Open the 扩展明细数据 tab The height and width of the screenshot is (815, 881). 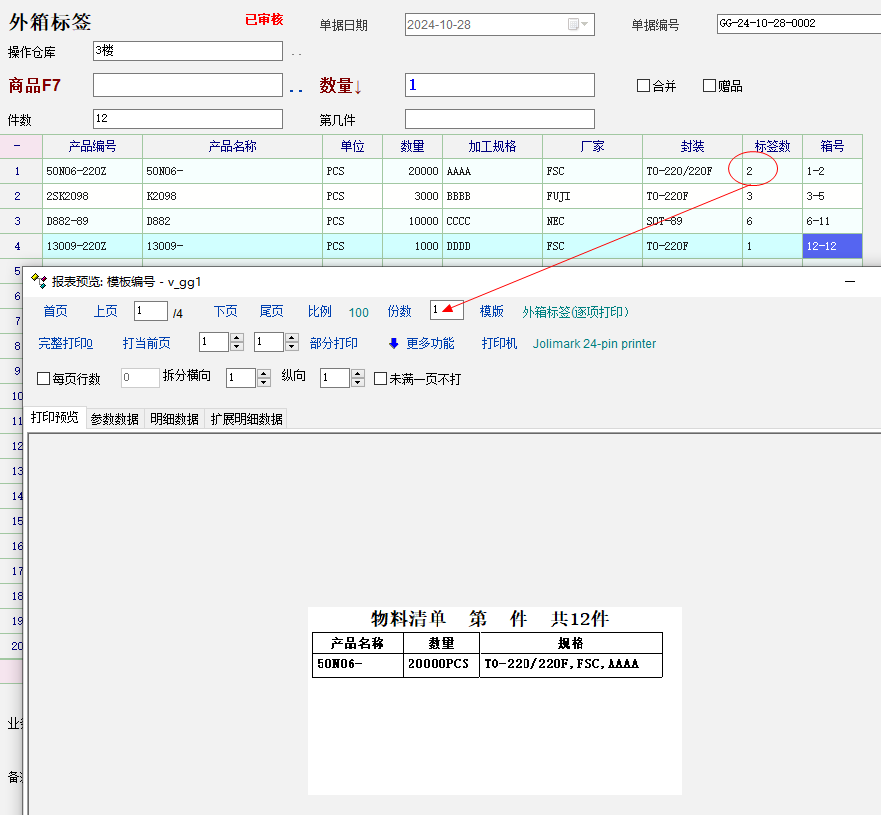pos(246,419)
